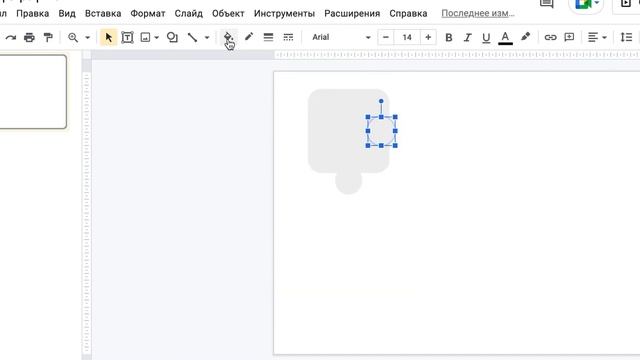Open the Справка menu
The width and height of the screenshot is (640, 360).
408,13
